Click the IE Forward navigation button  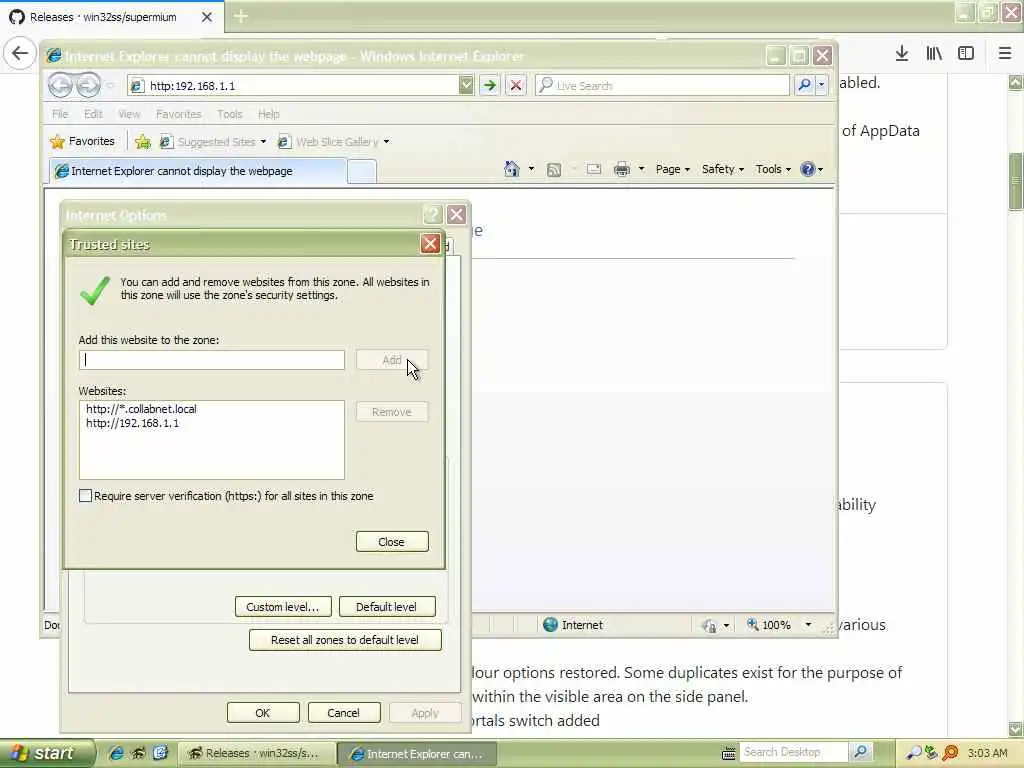(88, 86)
